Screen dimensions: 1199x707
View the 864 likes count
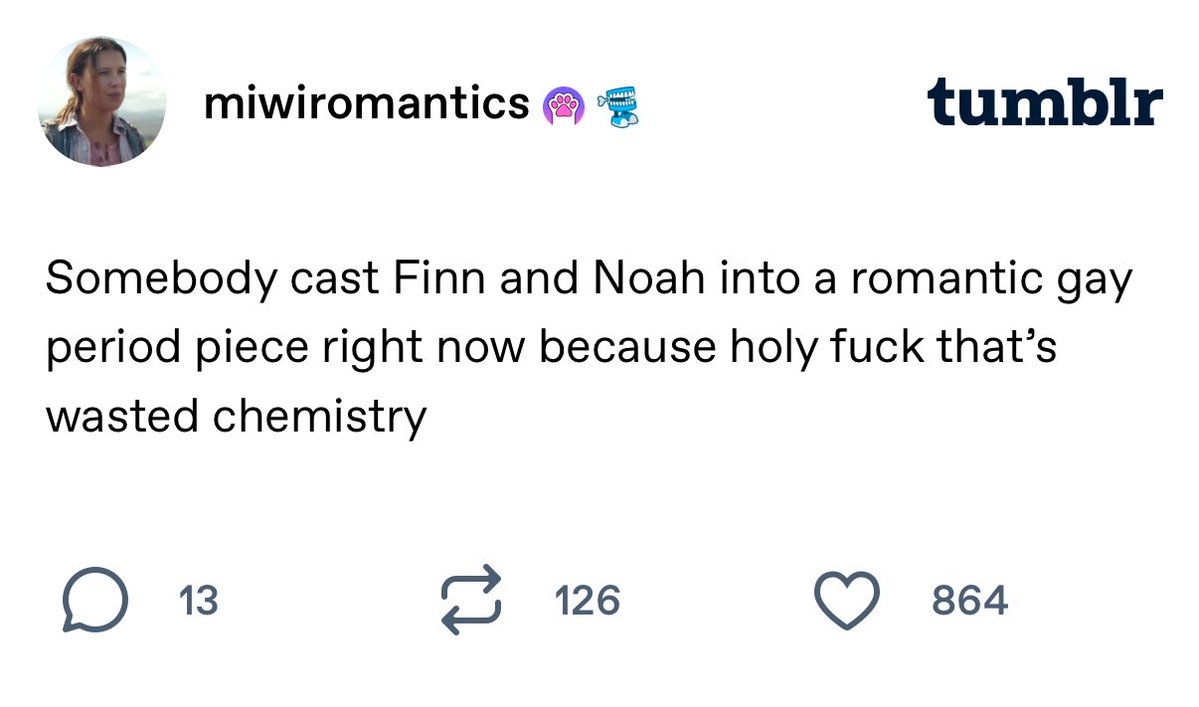(x=969, y=601)
